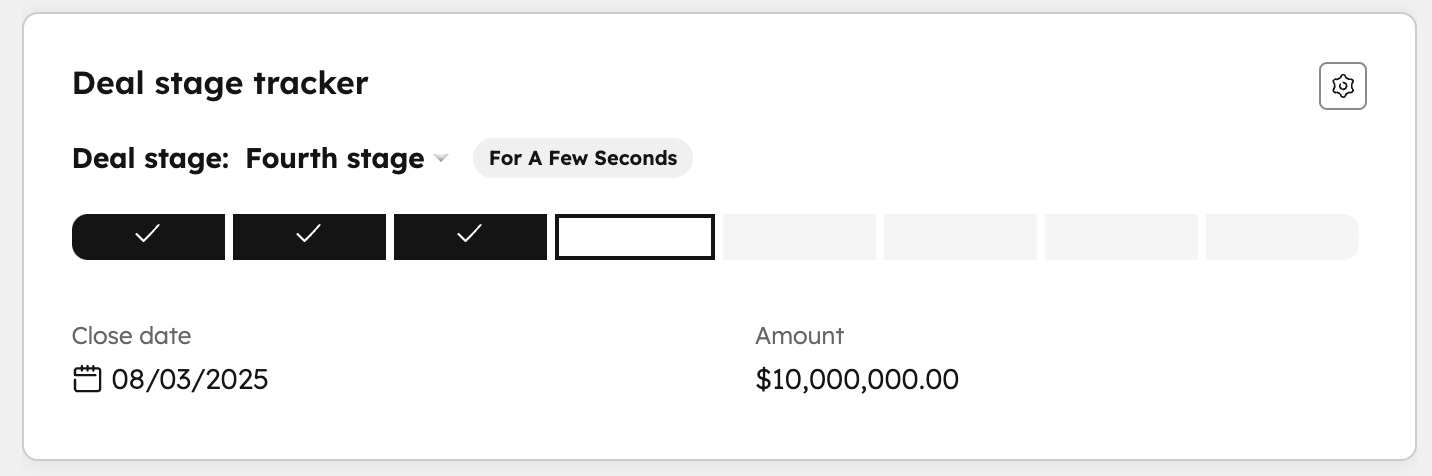Choose the last stage segment of the bar
The width and height of the screenshot is (1432, 476).
(x=1282, y=237)
